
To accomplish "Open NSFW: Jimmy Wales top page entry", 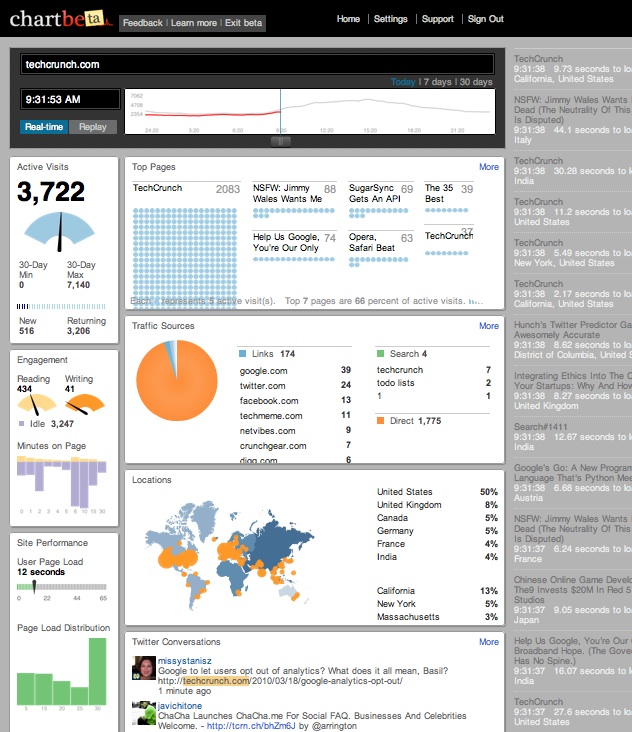I will tap(288, 193).
